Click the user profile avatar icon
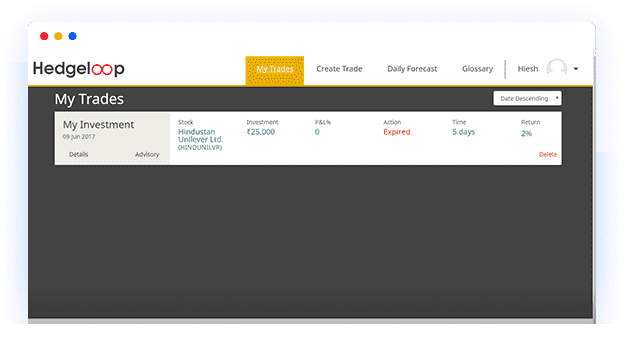The height and width of the screenshot is (361, 624). [556, 67]
